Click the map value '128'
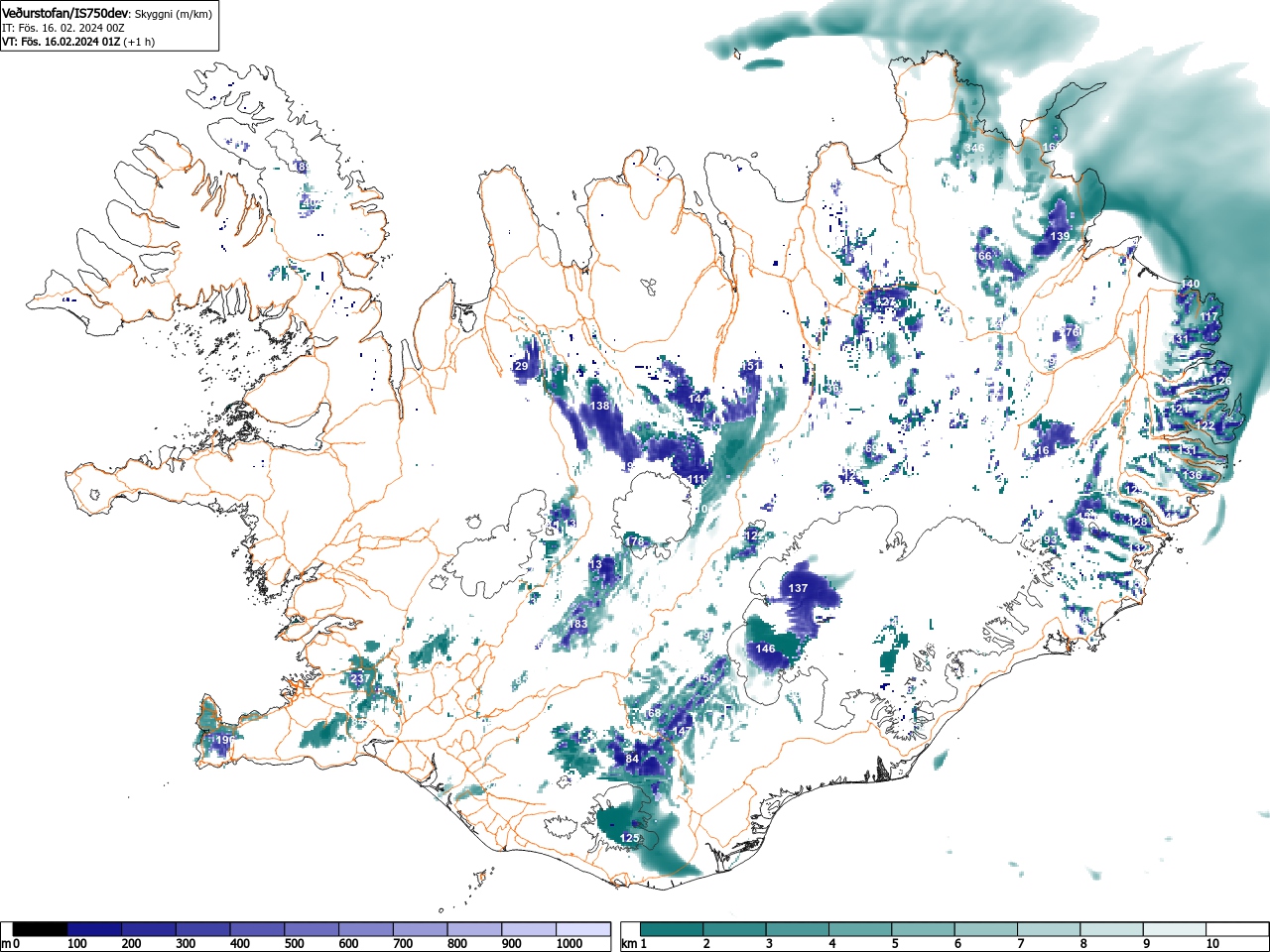 [x=1138, y=523]
